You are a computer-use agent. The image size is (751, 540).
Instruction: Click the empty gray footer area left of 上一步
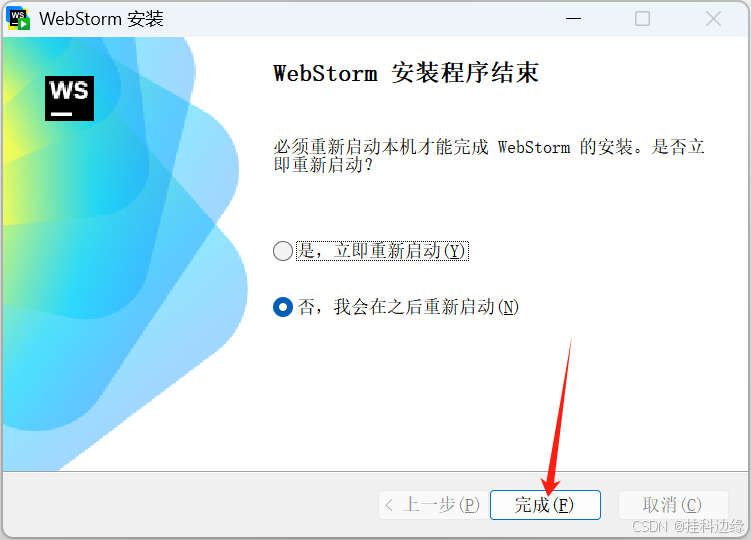point(192,505)
